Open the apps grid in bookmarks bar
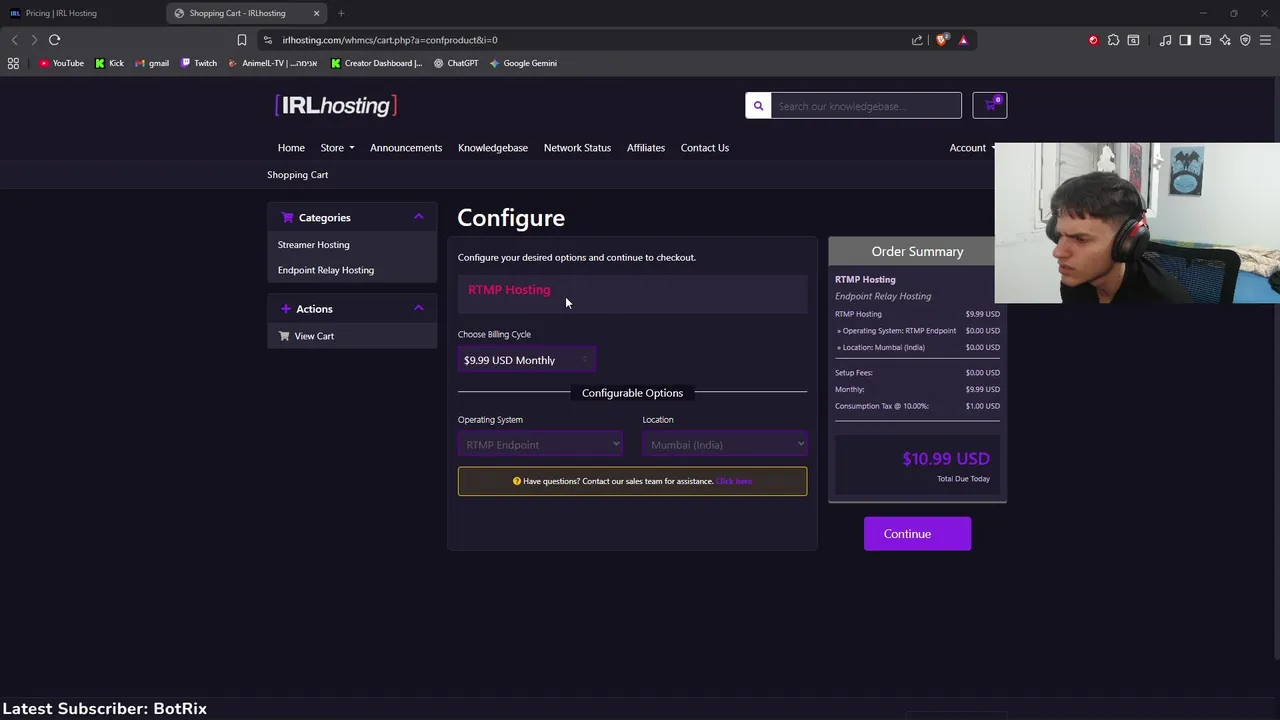The height and width of the screenshot is (720, 1280). [13, 63]
